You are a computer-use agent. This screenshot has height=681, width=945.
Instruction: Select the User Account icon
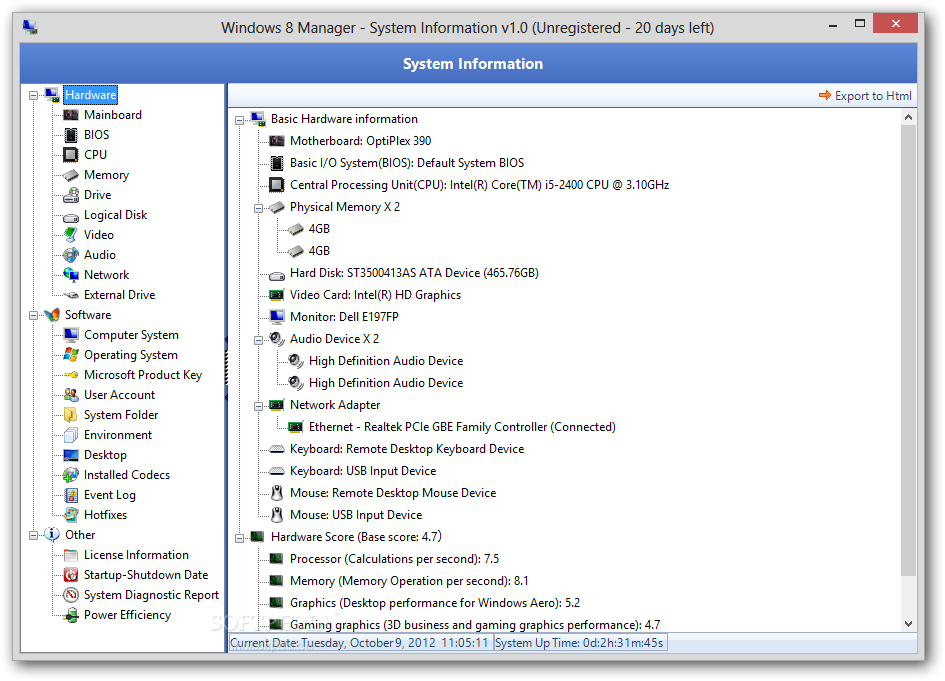[71, 395]
